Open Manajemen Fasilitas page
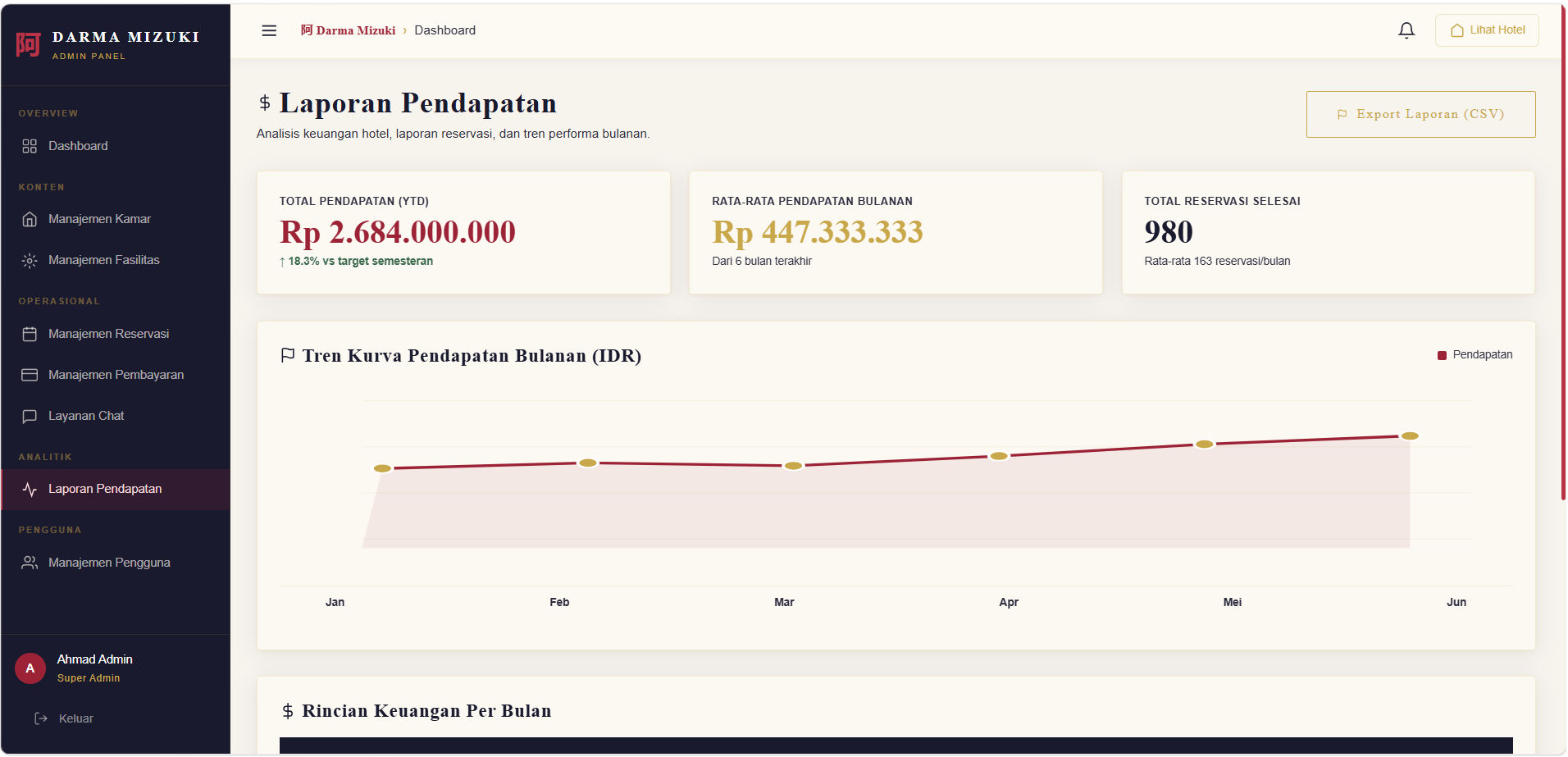 point(116,260)
